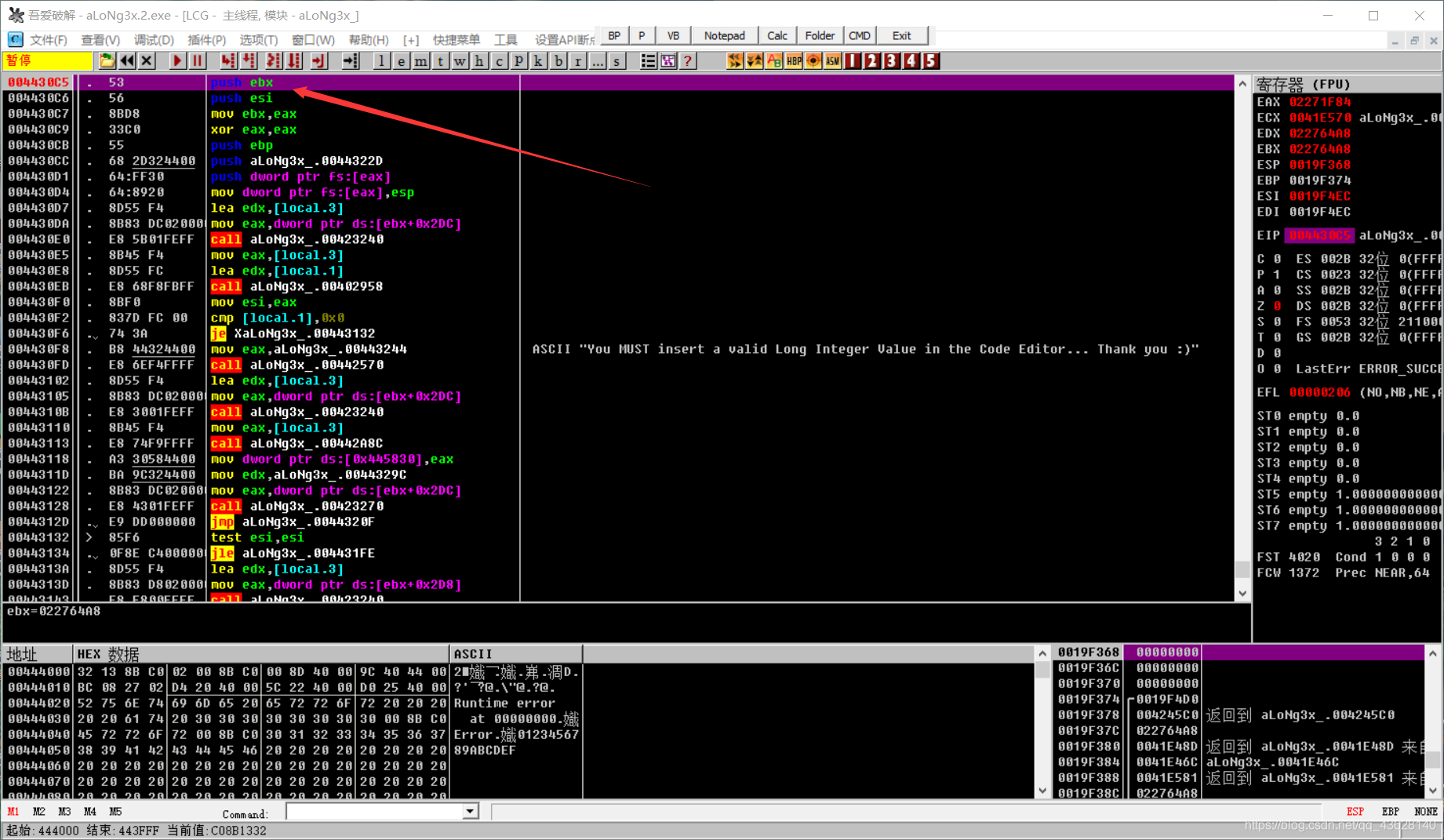Screen dimensions: 1444x840
Task: Click the disassembly scrollbar down arrow
Action: tap(1242, 594)
